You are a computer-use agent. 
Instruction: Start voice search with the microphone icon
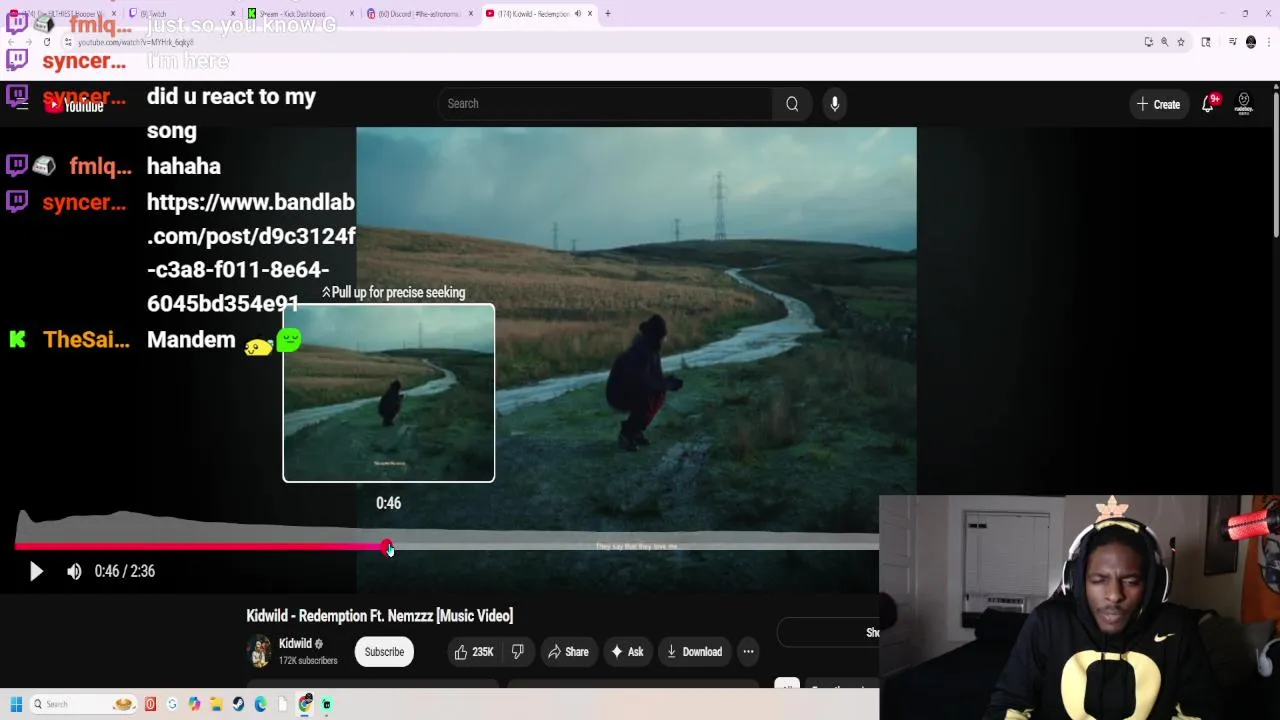tap(835, 104)
